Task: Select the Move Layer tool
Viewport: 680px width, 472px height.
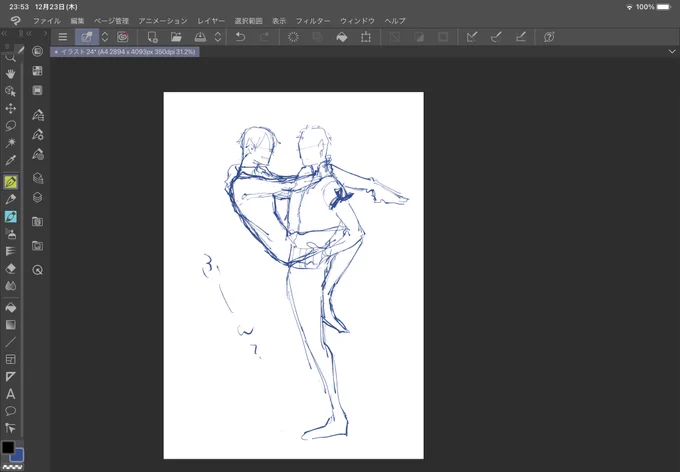Action: (x=10, y=108)
